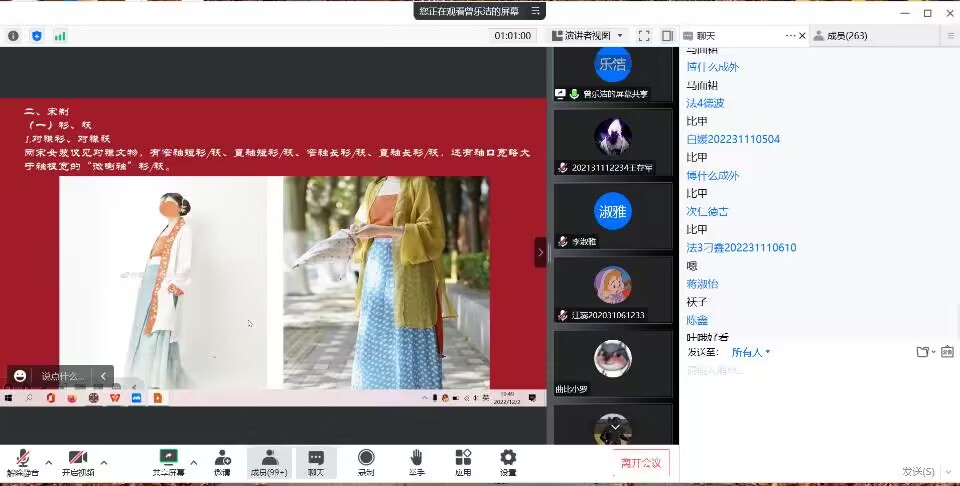960x486 pixels.
Task: Collapse participant video strip arrow
Action: 540,252
